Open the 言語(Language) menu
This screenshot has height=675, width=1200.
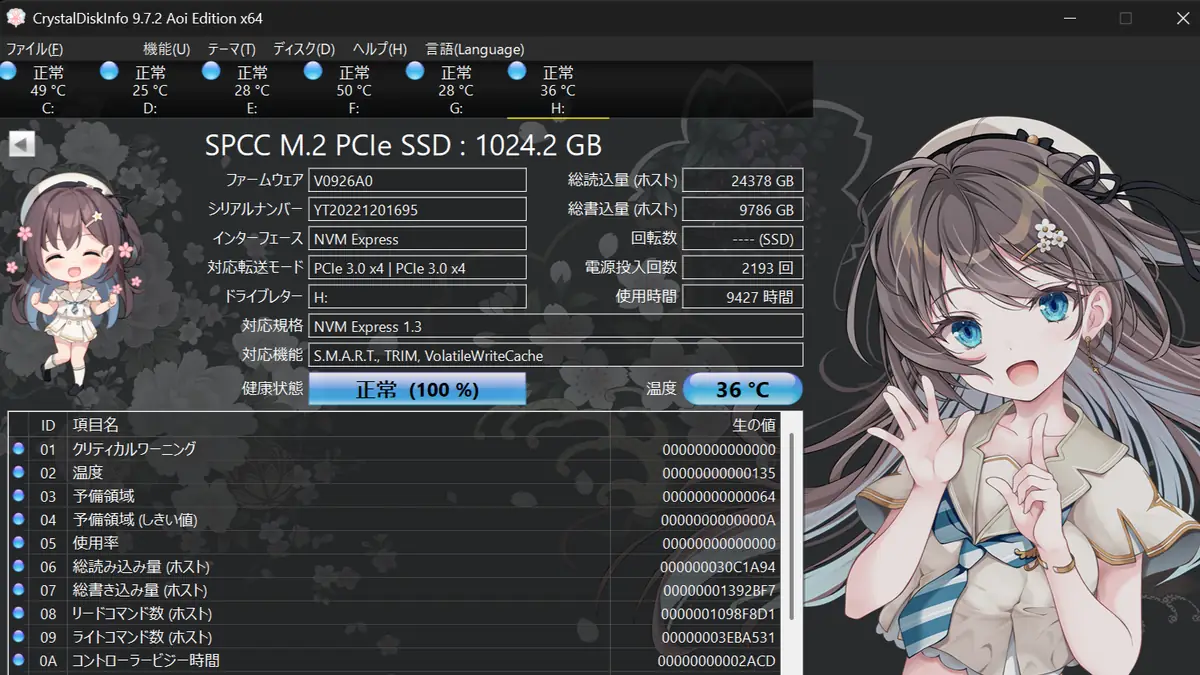pos(474,49)
